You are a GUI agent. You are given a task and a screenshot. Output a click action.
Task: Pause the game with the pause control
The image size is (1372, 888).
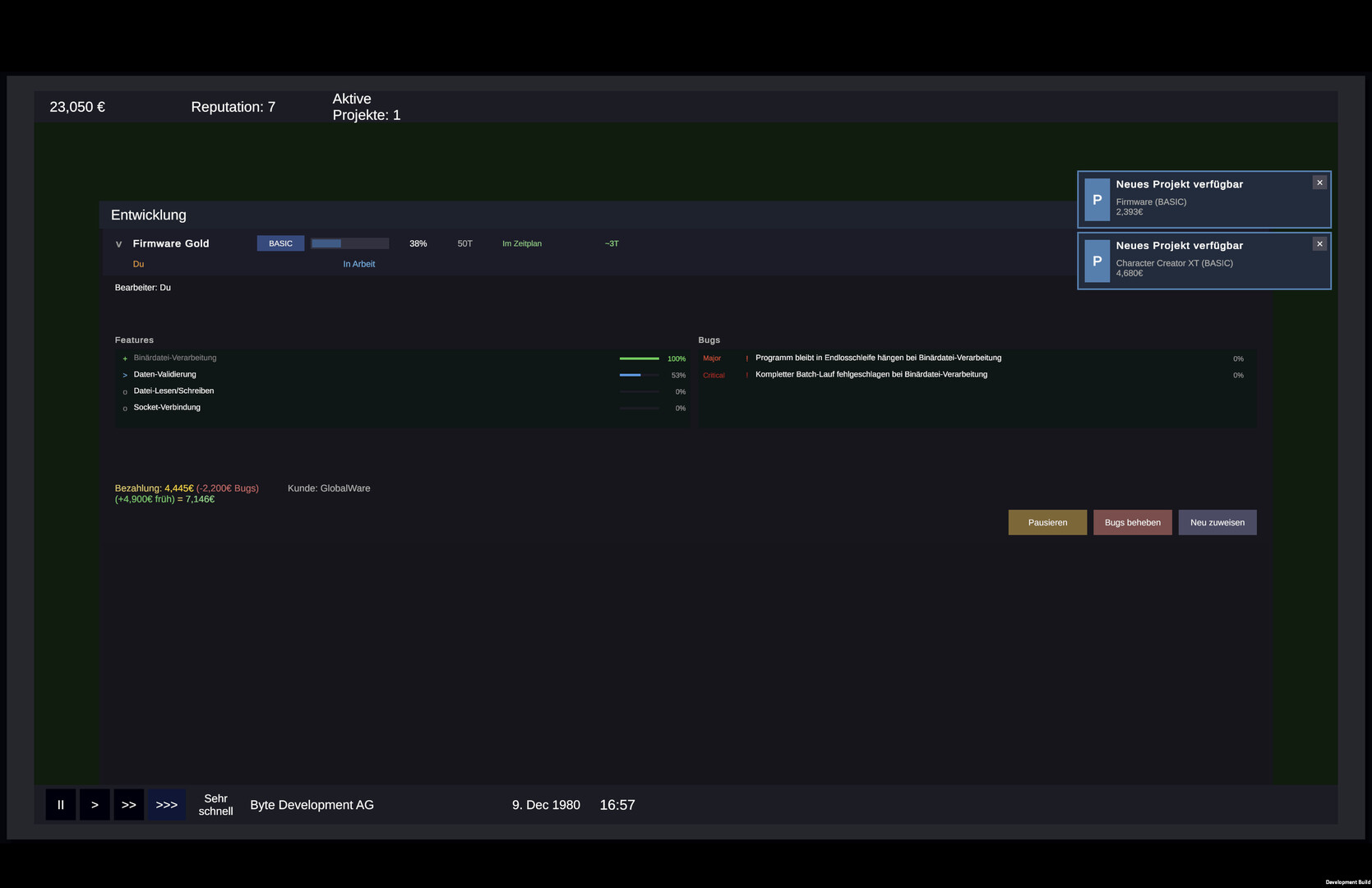[60, 805]
